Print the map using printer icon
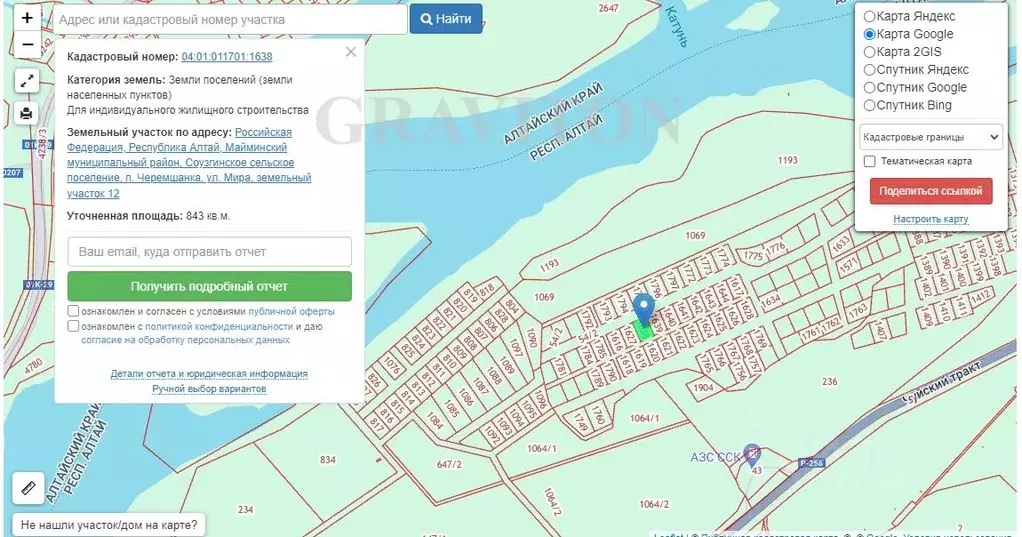This screenshot has width=1022, height=537. click(x=27, y=113)
